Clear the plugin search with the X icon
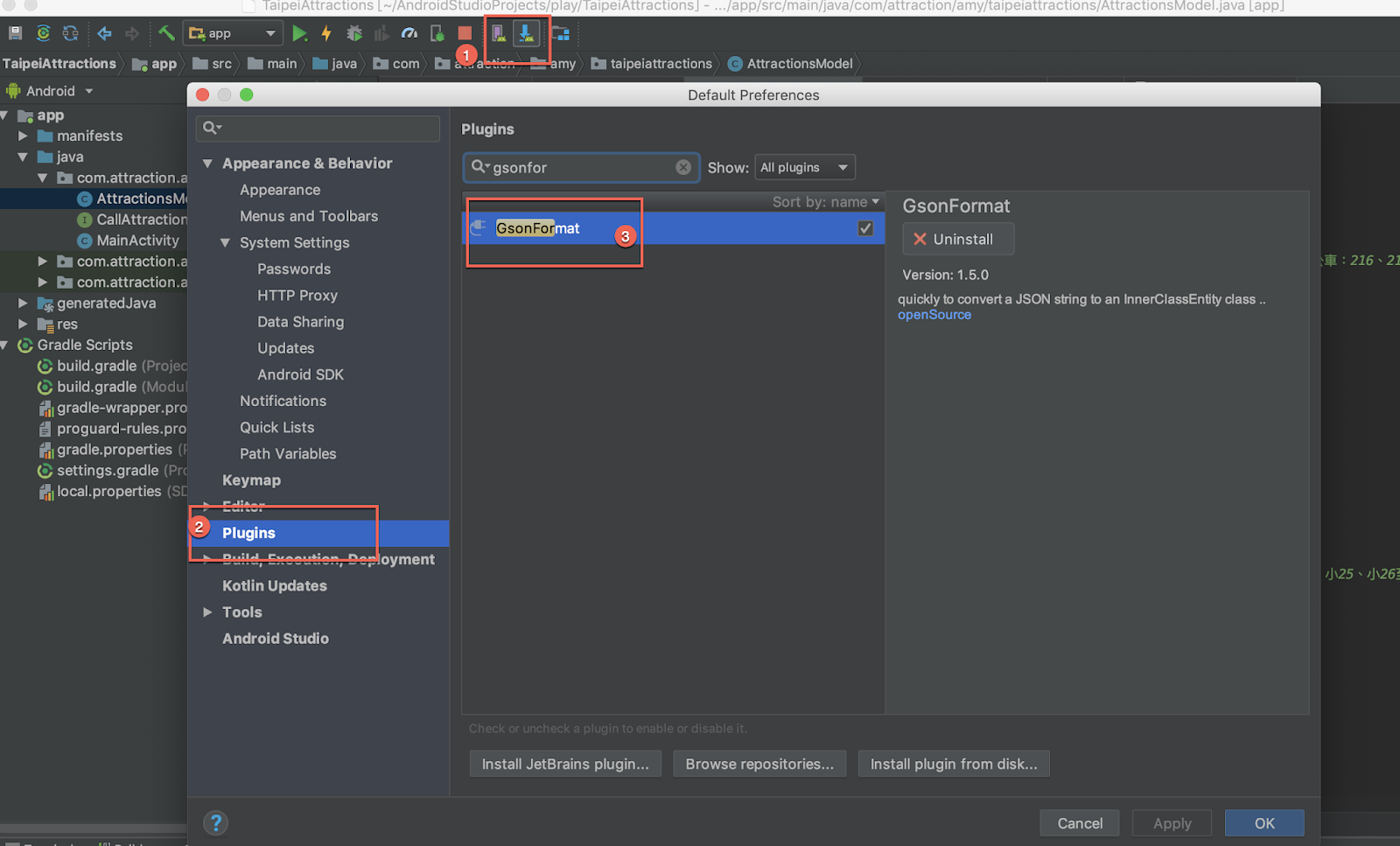The height and width of the screenshot is (846, 1400). pyautogui.click(x=683, y=167)
